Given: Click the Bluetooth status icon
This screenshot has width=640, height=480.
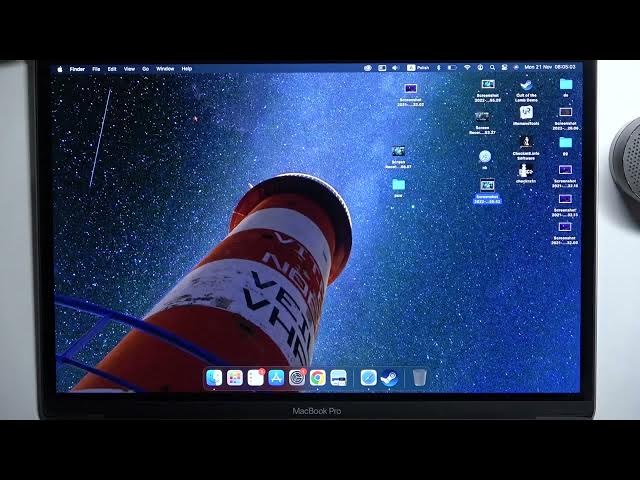Looking at the screenshot, I should click(439, 67).
